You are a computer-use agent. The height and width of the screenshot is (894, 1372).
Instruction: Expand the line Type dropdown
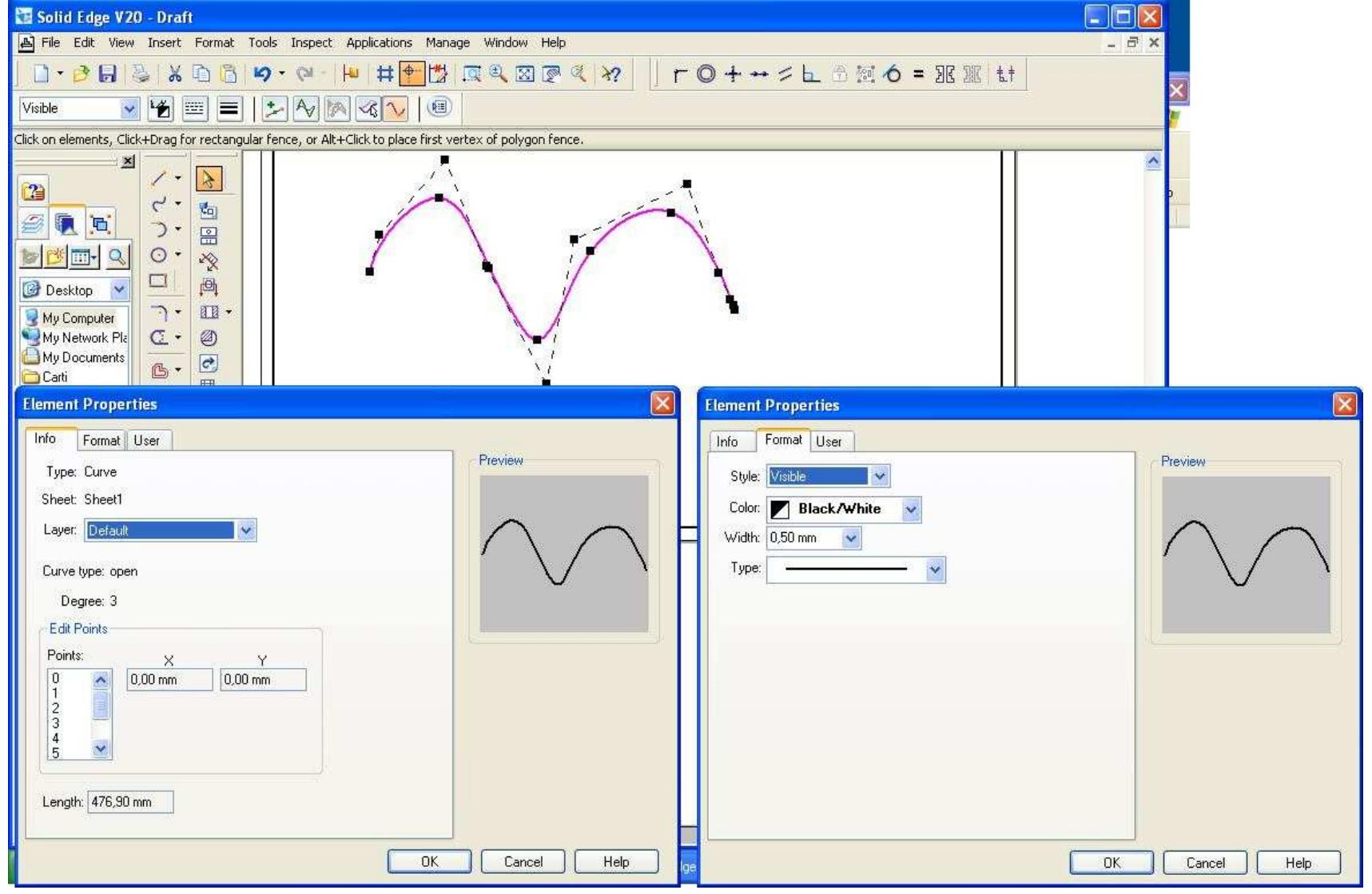click(934, 569)
